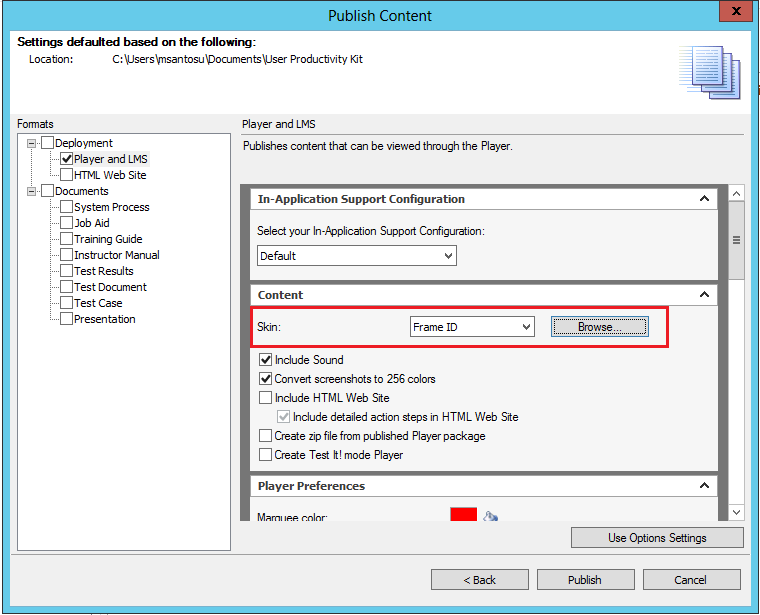Image resolution: width=760 pixels, height=615 pixels.
Task: Select Job Aid in the Formats tree
Action: [x=92, y=223]
